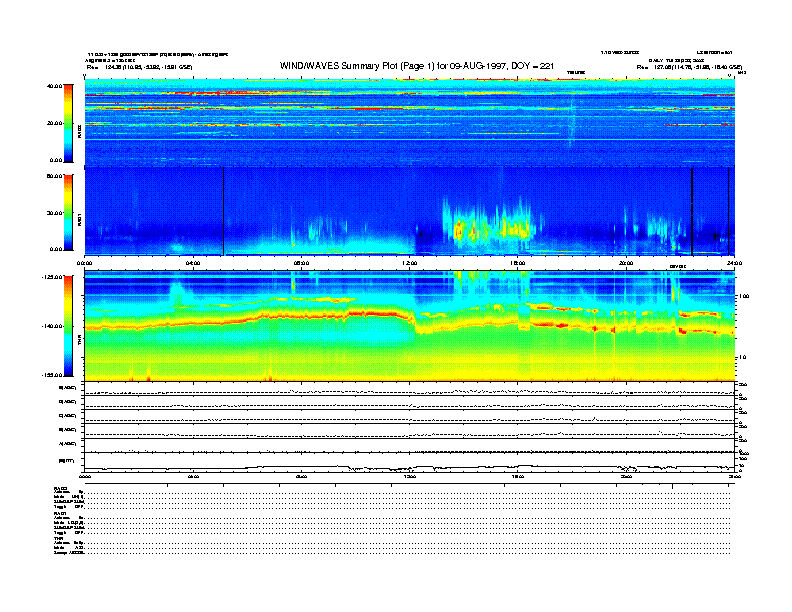The width and height of the screenshot is (792, 612).
Task: Click the 08:00 label under the RAD1 spectrogram
Action: coord(301,263)
